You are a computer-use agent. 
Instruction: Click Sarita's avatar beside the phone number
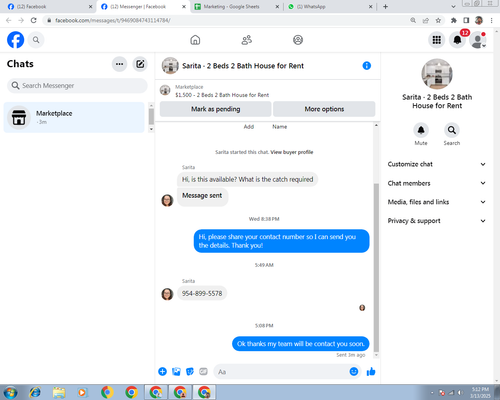coord(167,294)
